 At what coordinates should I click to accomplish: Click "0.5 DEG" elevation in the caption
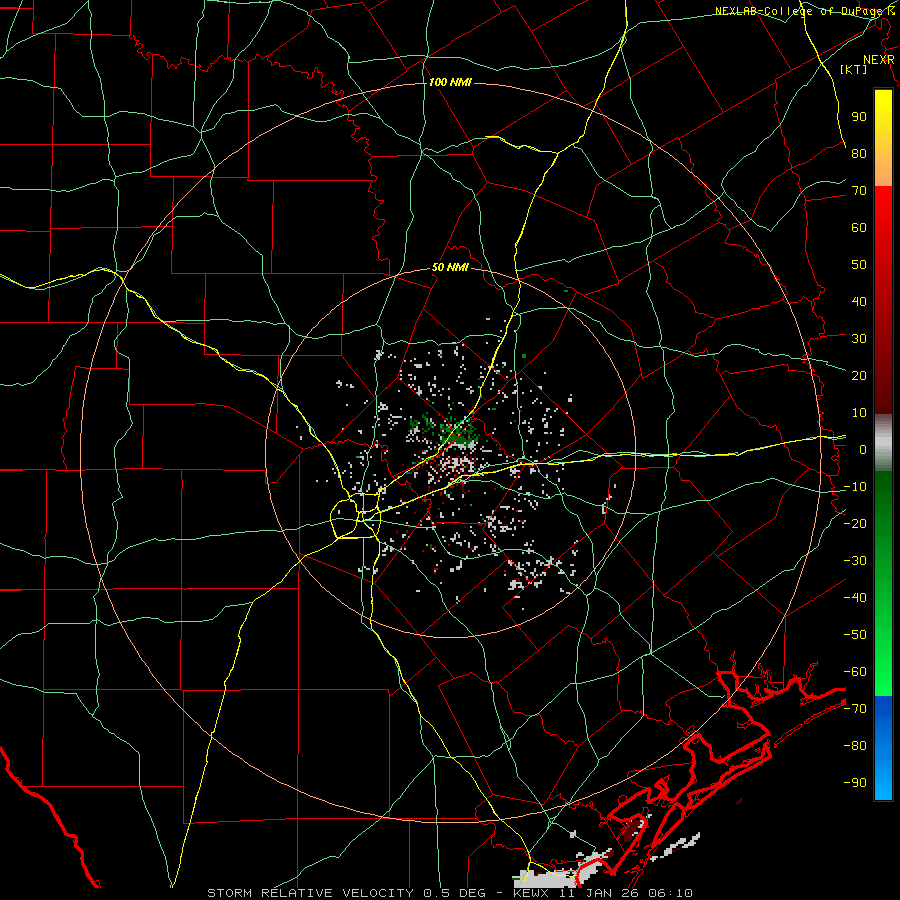[454, 893]
